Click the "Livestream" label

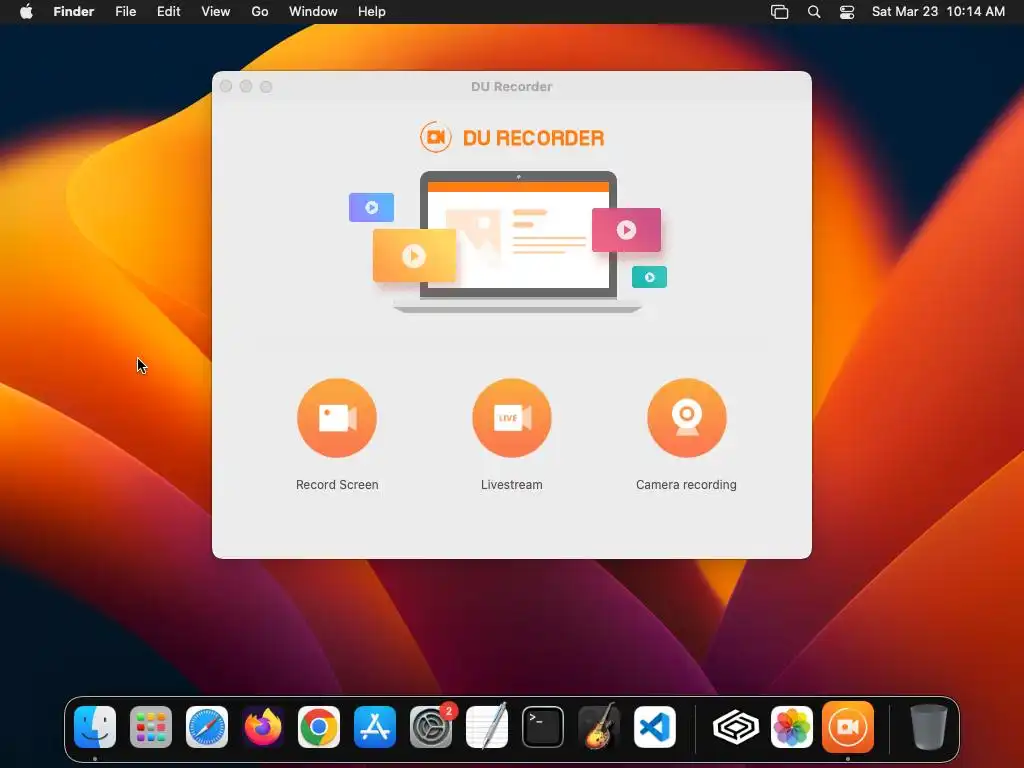[512, 485]
